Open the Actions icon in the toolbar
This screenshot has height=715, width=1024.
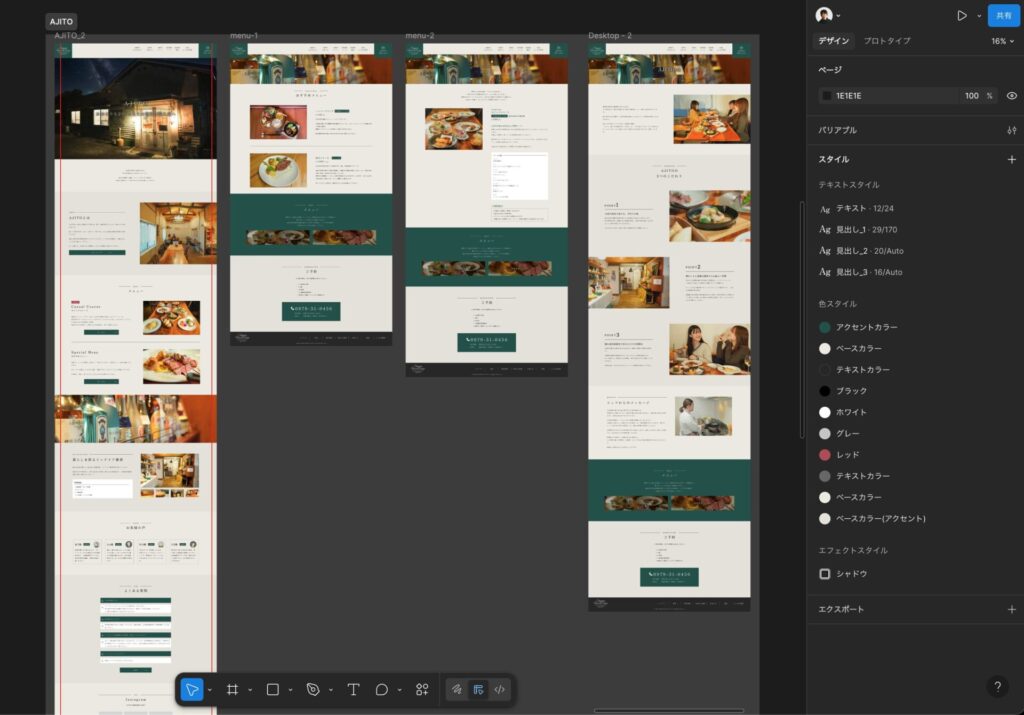(422, 689)
